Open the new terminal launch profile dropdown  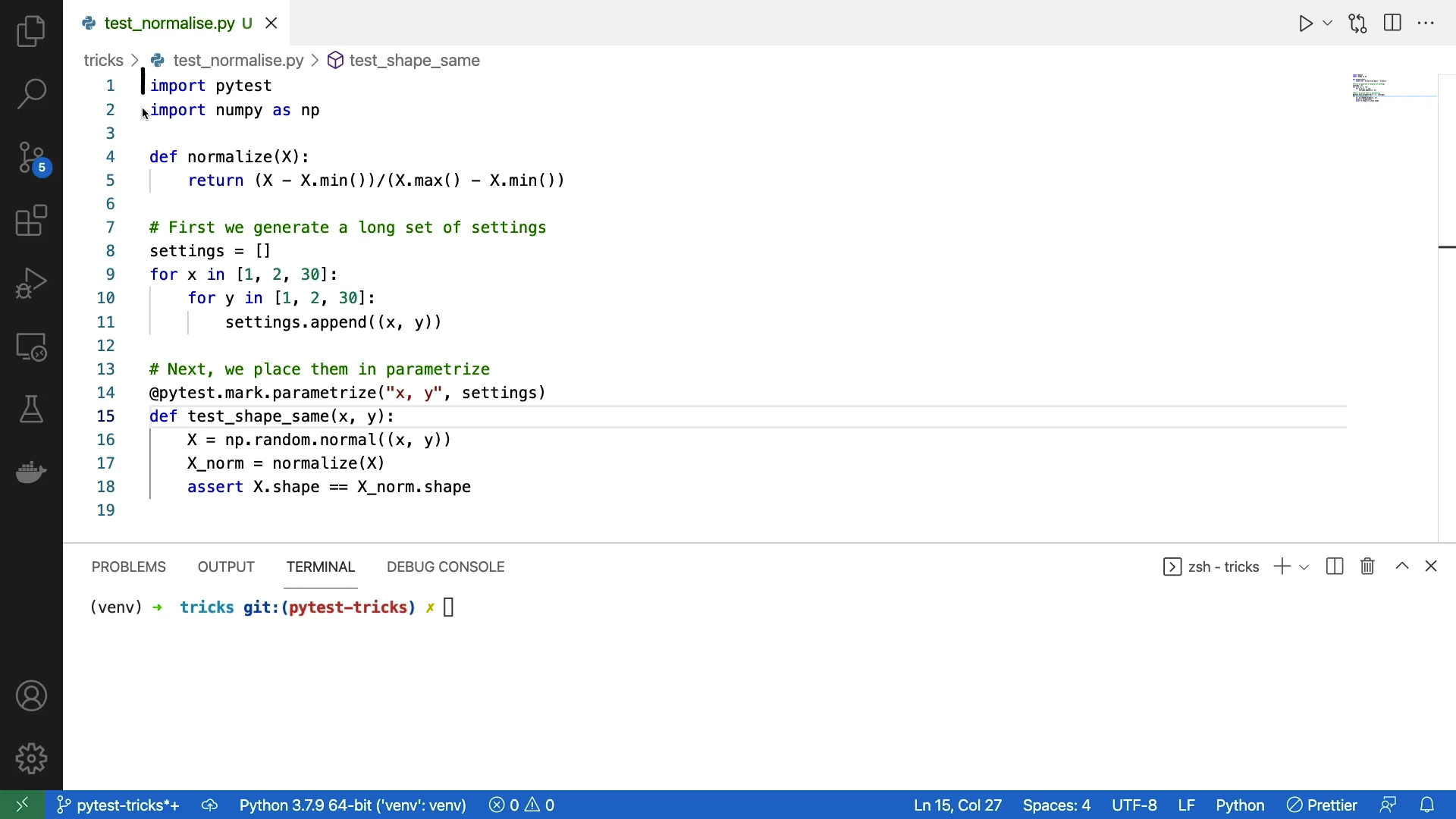[x=1305, y=567]
